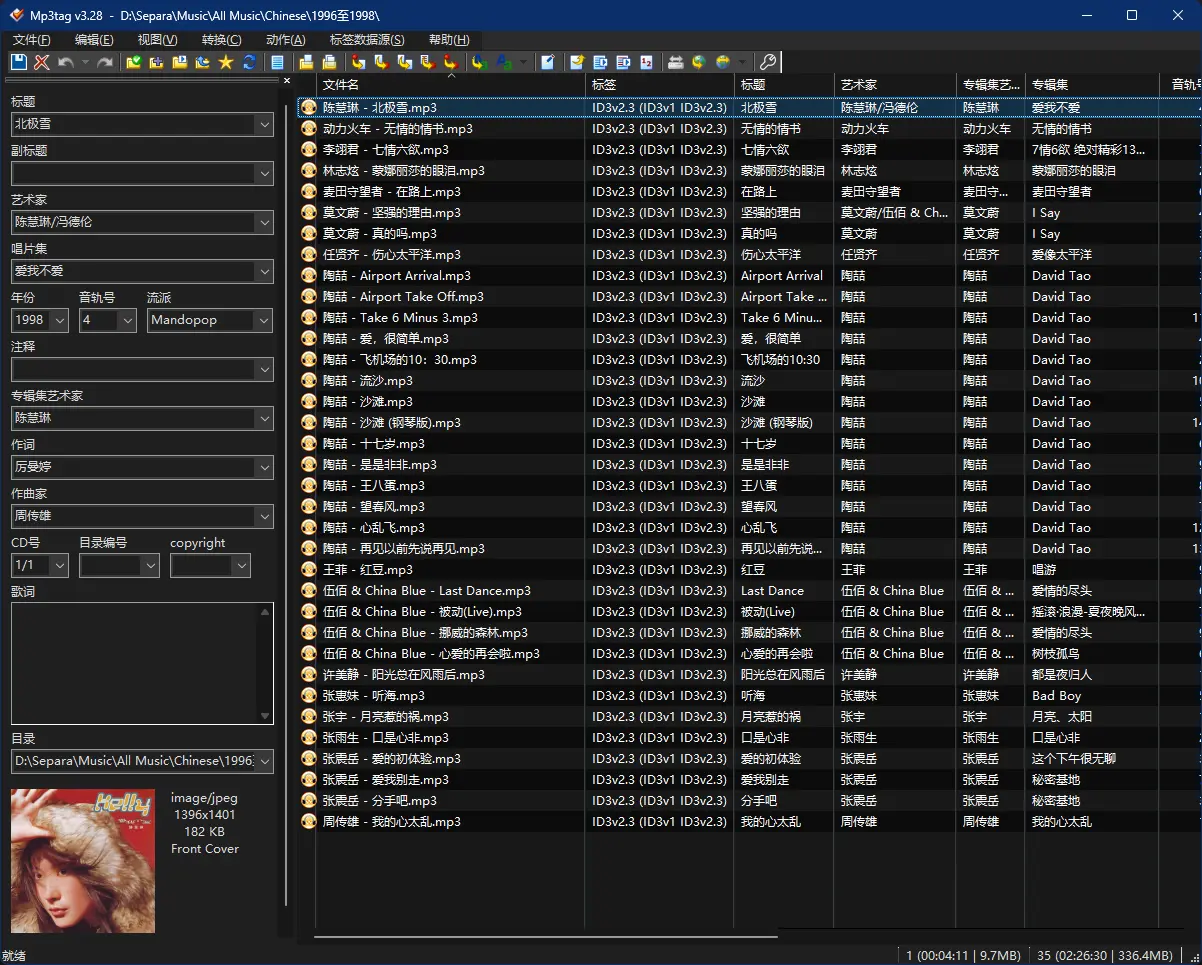Expand the 艺术家 field dropdown arrow

263,222
